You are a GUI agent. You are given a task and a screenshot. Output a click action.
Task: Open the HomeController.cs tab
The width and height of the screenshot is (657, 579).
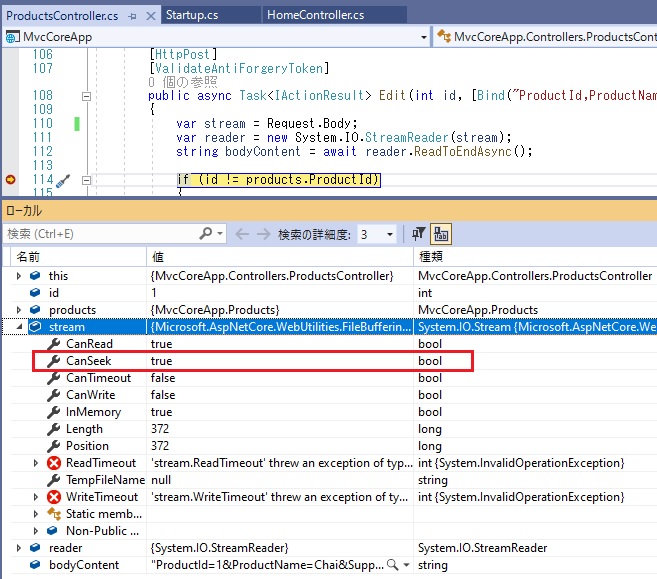(315, 15)
